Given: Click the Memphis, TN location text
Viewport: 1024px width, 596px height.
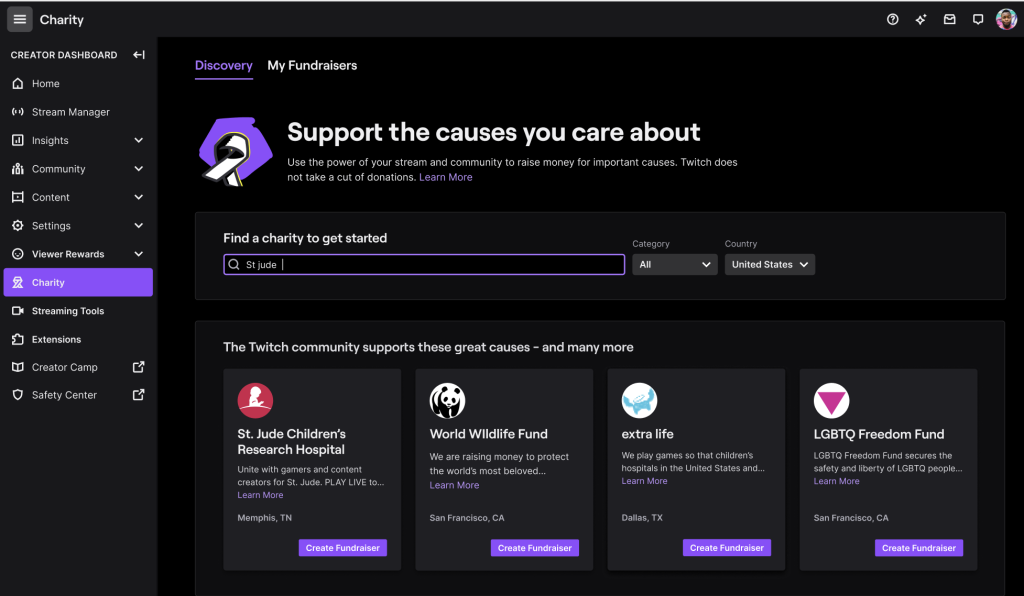Looking at the screenshot, I should [264, 518].
